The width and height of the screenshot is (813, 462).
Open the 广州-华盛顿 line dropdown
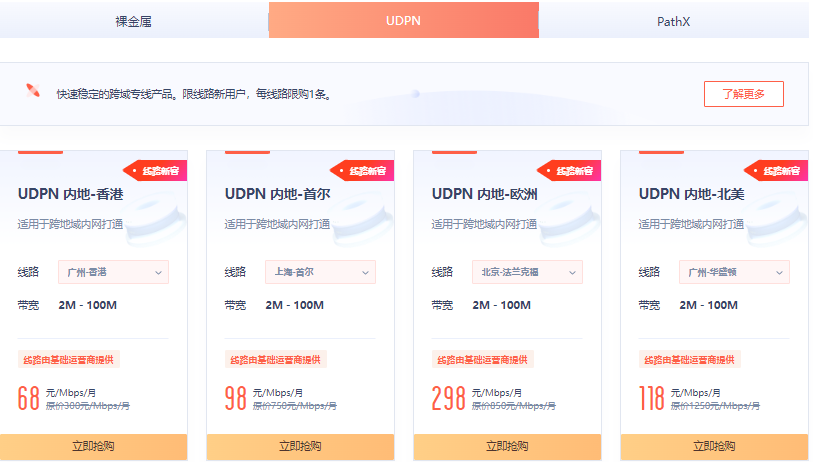click(734, 272)
